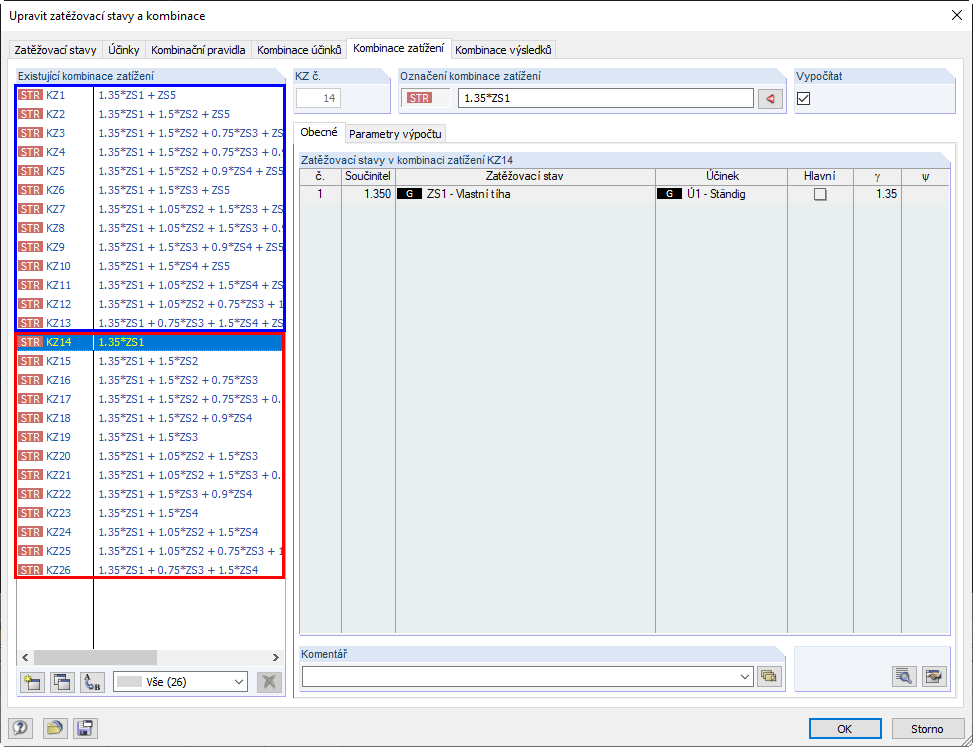This screenshot has width=973, height=747.
Task: Click the view settings icon beside magnifier
Action: tap(933, 676)
